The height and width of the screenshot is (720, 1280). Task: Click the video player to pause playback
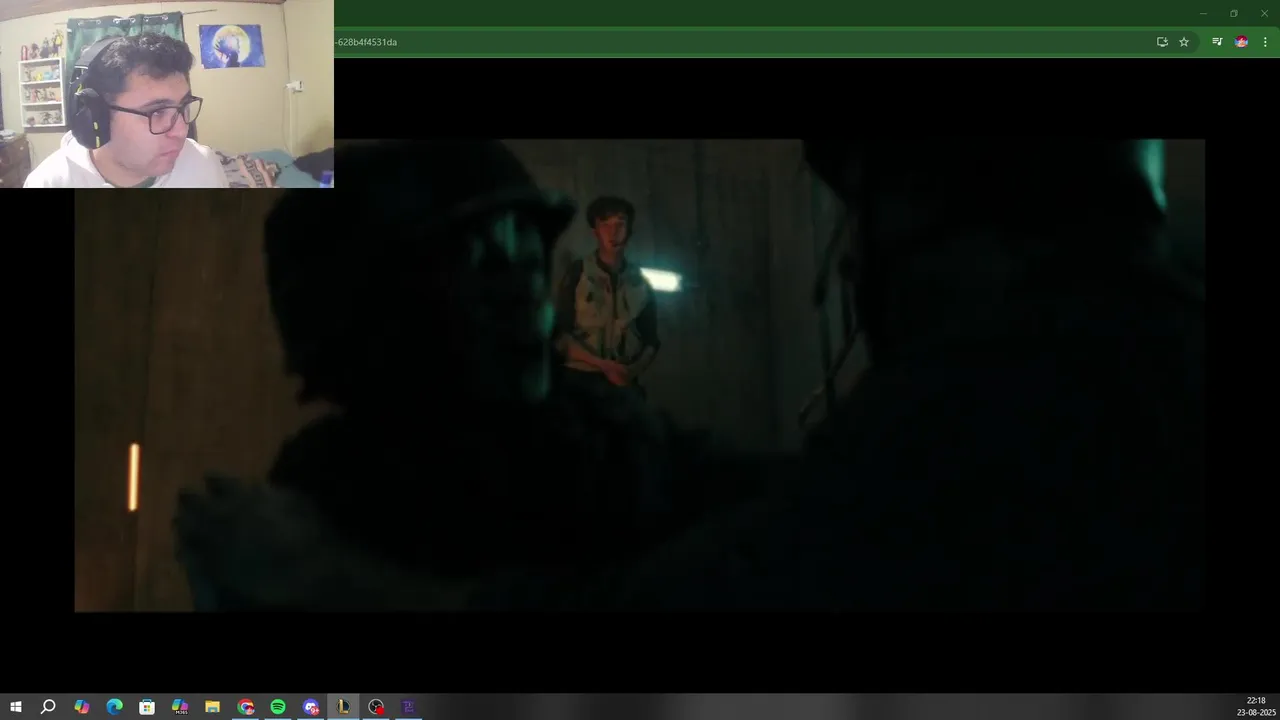640,375
